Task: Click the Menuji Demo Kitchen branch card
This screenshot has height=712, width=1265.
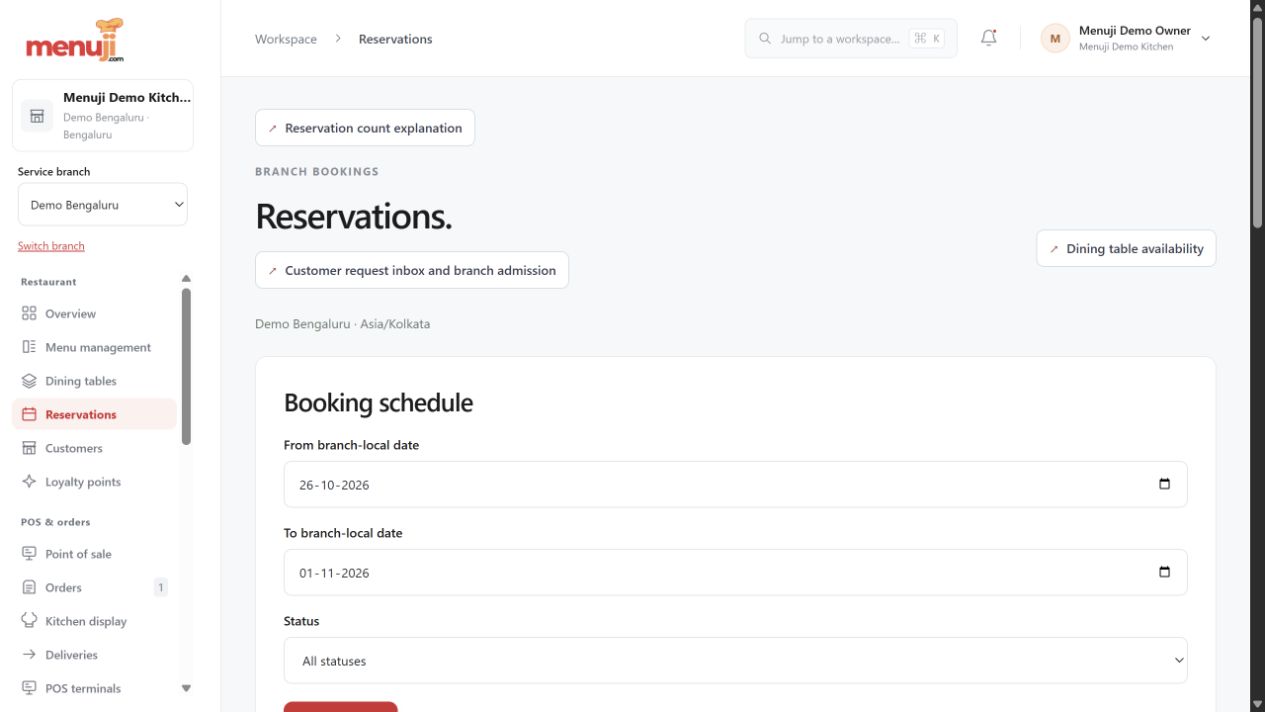Action: tap(103, 116)
